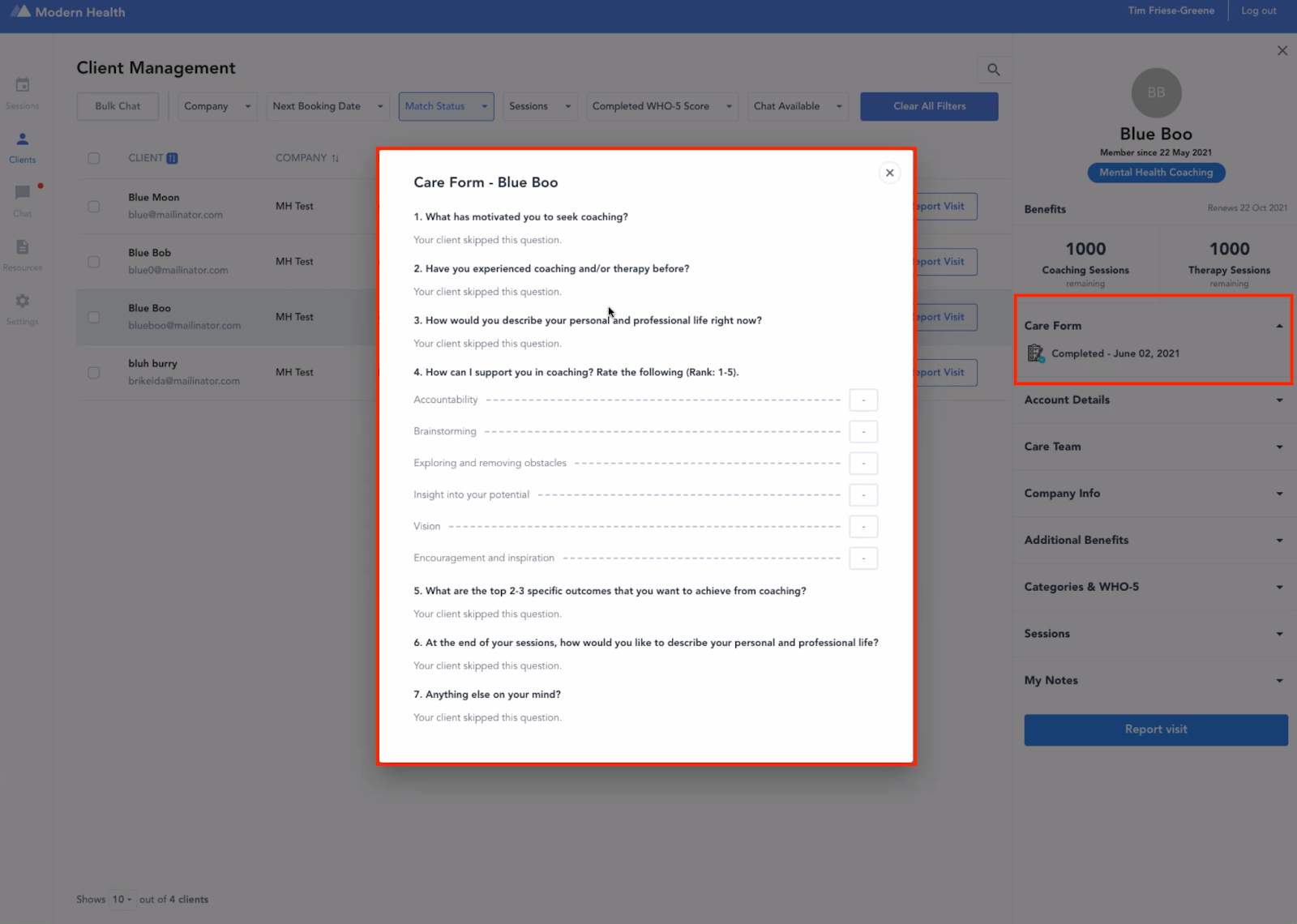
Task: Click the Report visit button
Action: pos(1155,729)
